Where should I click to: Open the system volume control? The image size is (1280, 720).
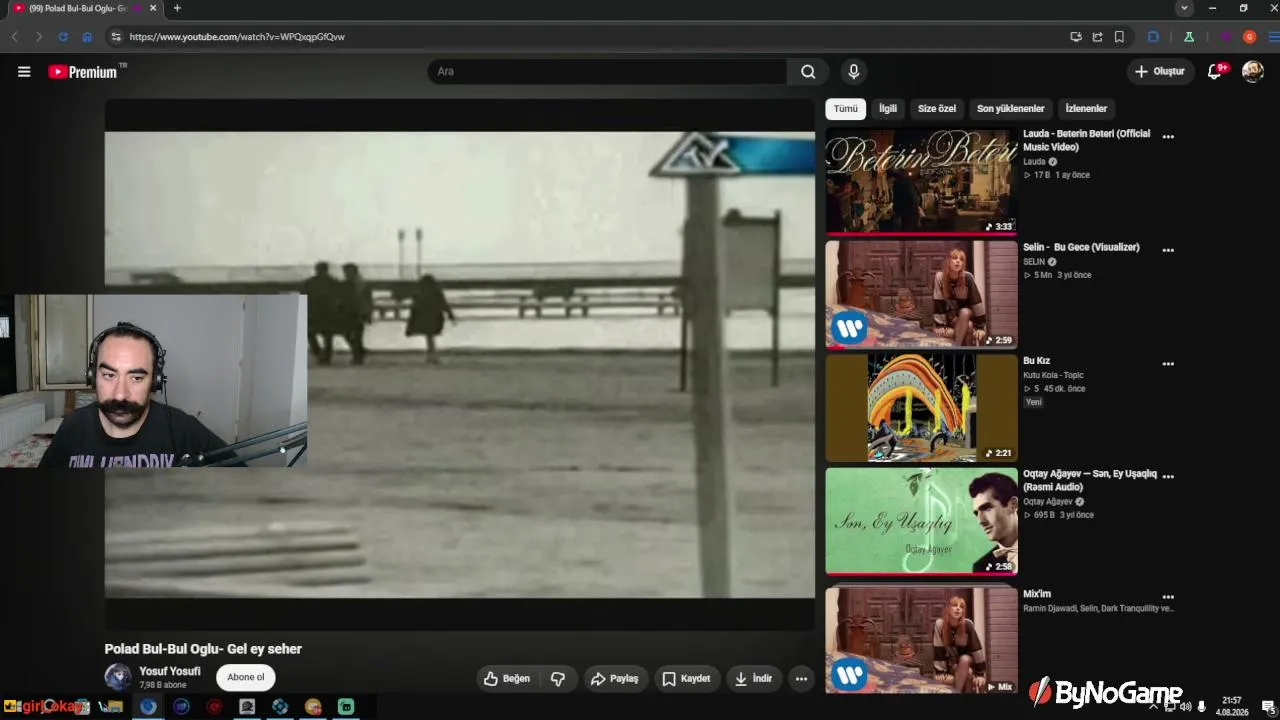tap(1186, 707)
